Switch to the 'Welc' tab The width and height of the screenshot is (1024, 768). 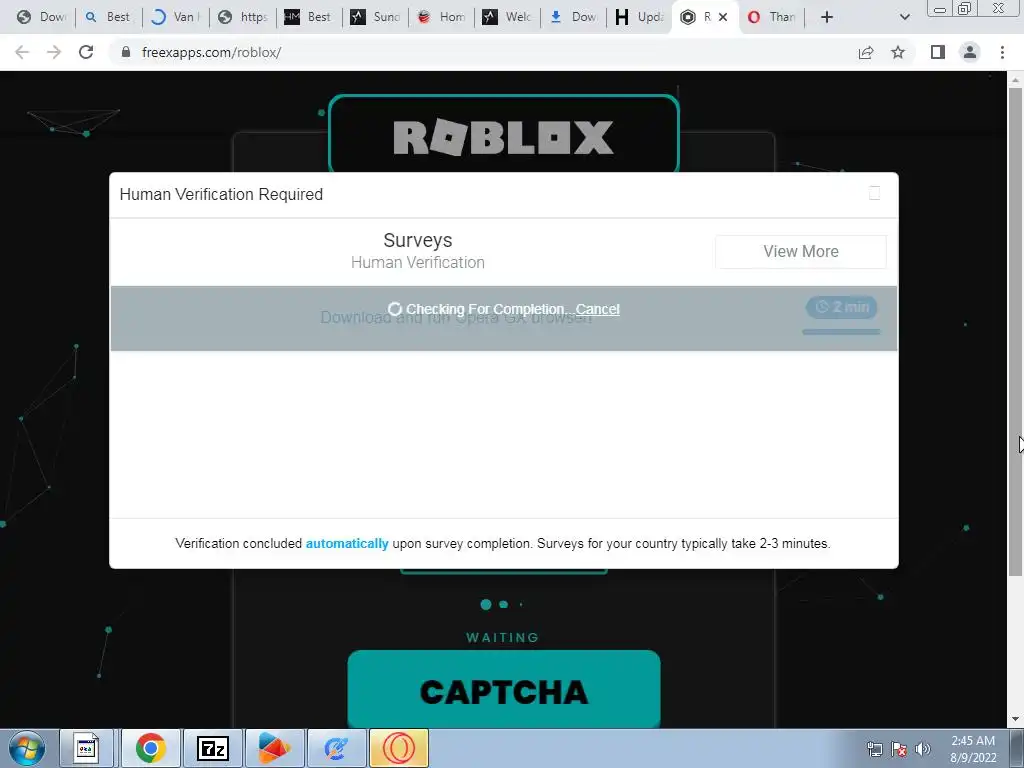[507, 17]
